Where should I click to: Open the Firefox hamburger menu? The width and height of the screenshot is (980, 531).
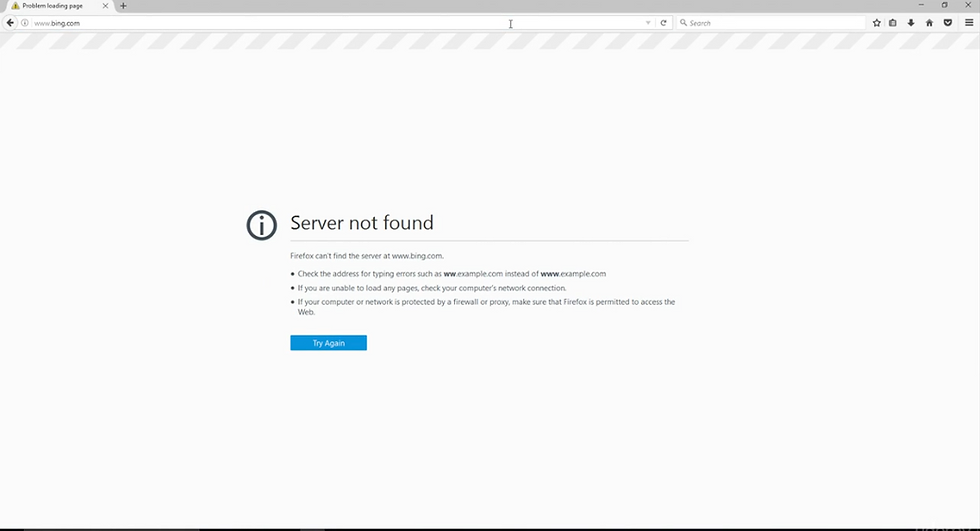(969, 23)
